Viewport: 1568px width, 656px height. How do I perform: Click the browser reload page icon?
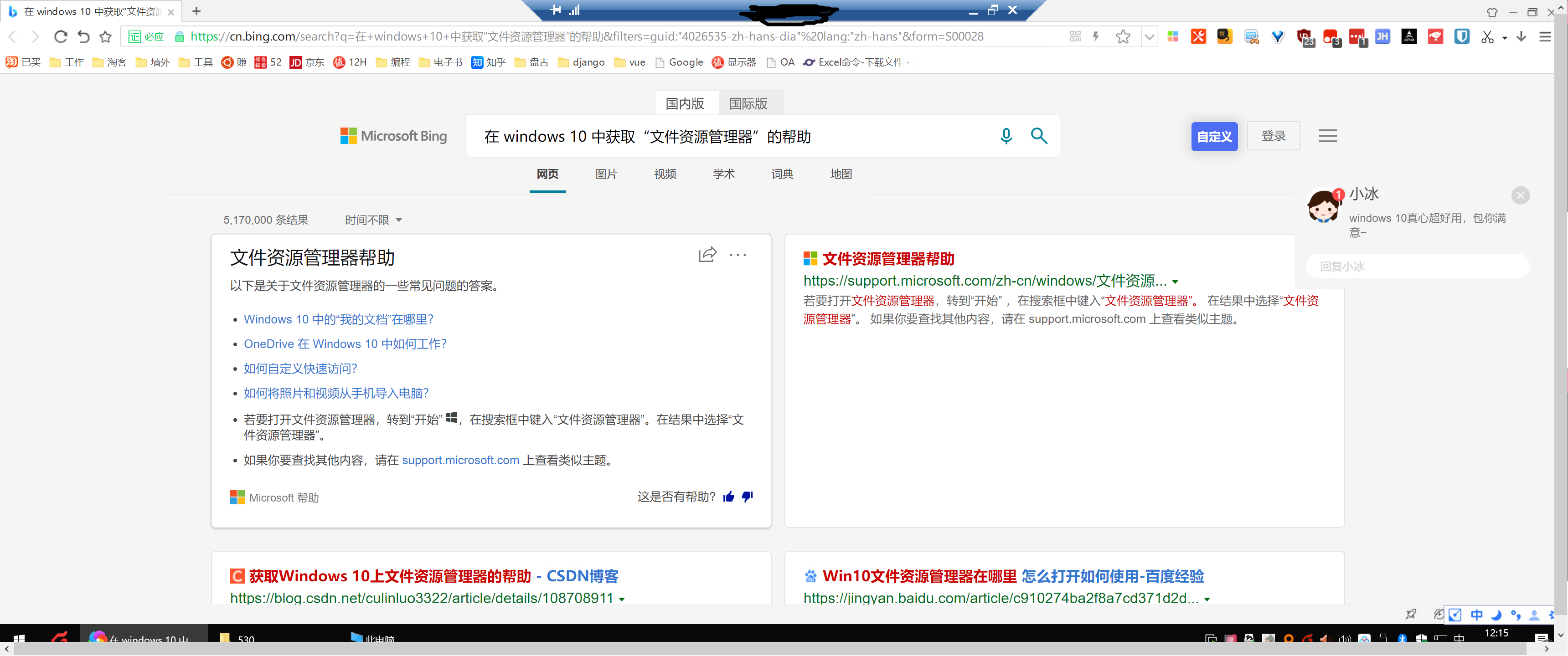(60, 36)
